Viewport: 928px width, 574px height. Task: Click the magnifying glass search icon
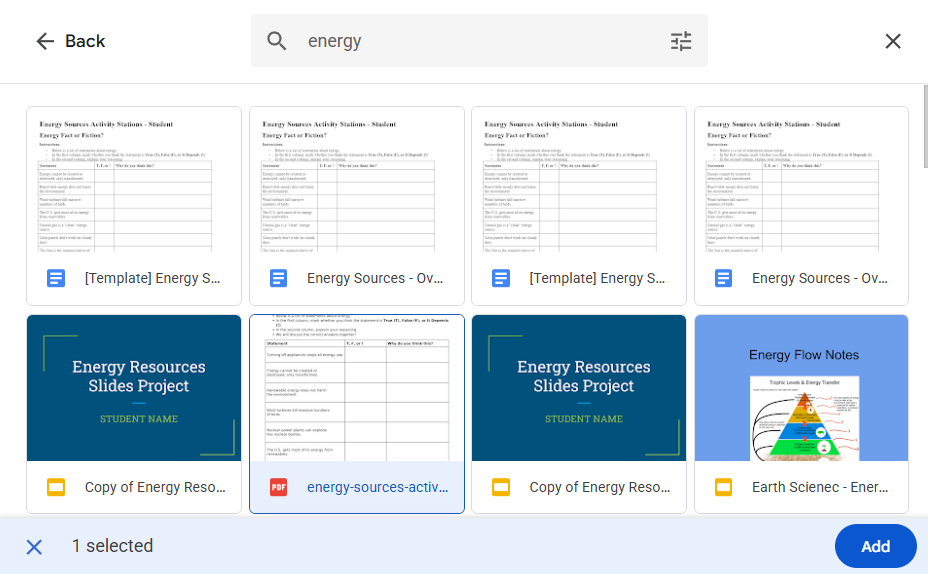click(277, 41)
